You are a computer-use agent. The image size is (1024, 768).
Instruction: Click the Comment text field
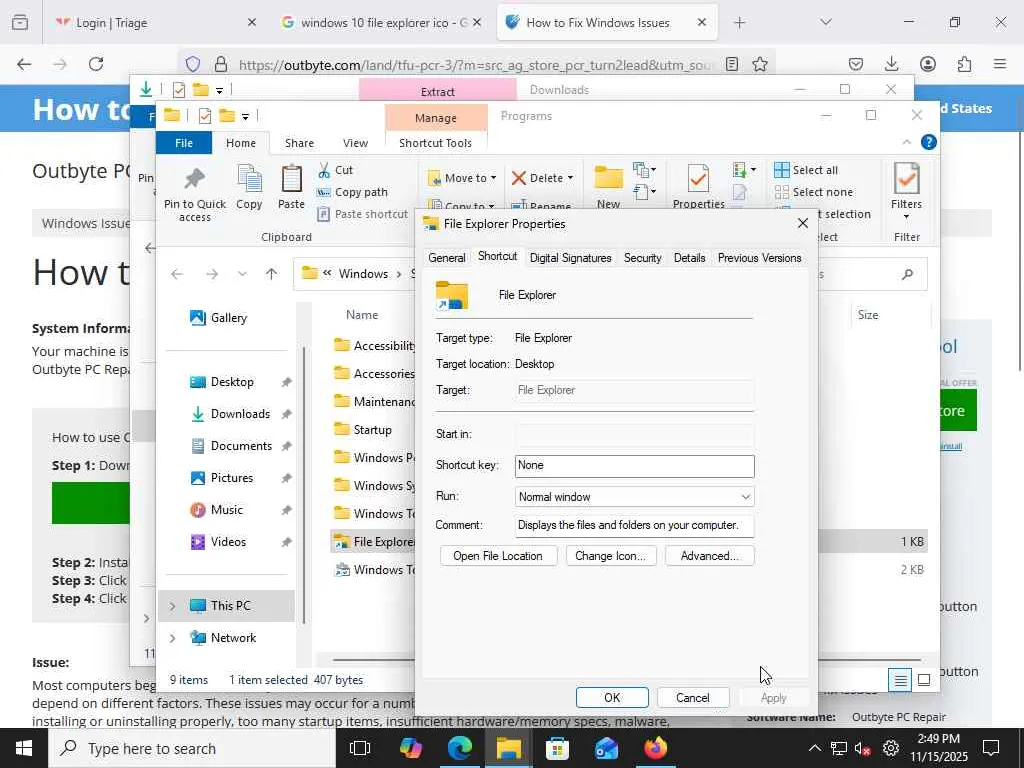point(634,526)
